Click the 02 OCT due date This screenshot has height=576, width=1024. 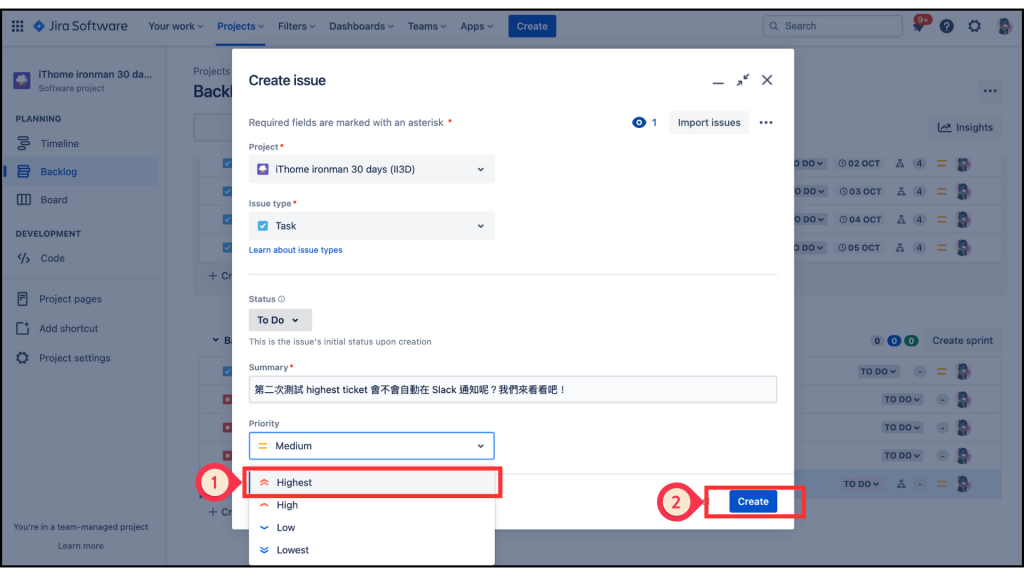click(x=859, y=163)
